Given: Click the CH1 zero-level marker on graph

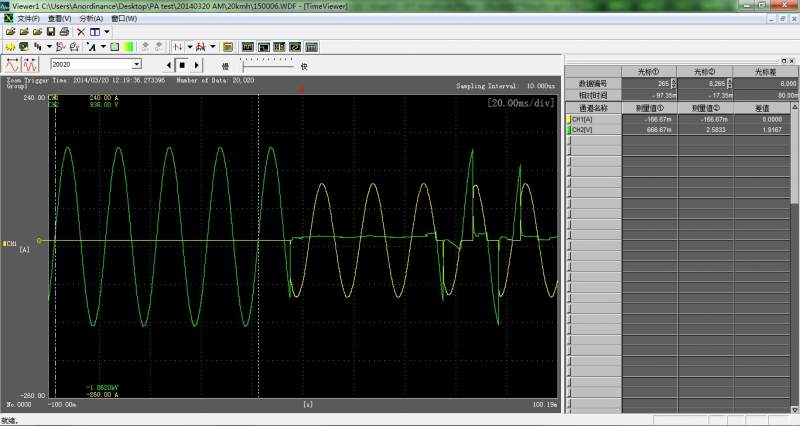Looking at the screenshot, I should click(x=40, y=240).
